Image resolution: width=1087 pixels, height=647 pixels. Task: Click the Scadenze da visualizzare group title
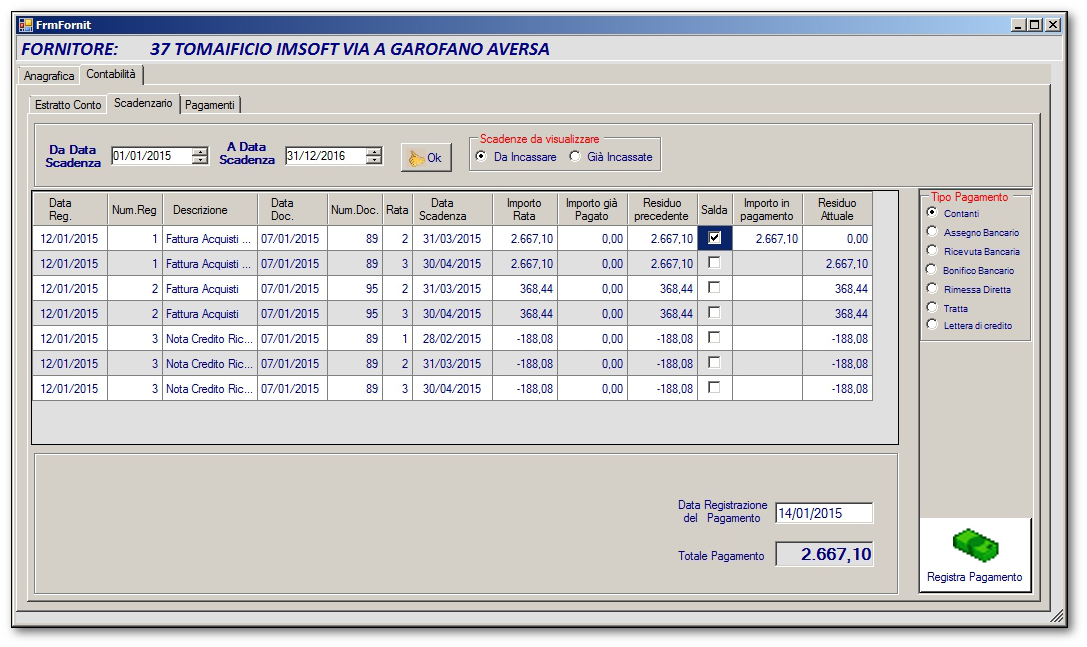pyautogui.click(x=539, y=139)
